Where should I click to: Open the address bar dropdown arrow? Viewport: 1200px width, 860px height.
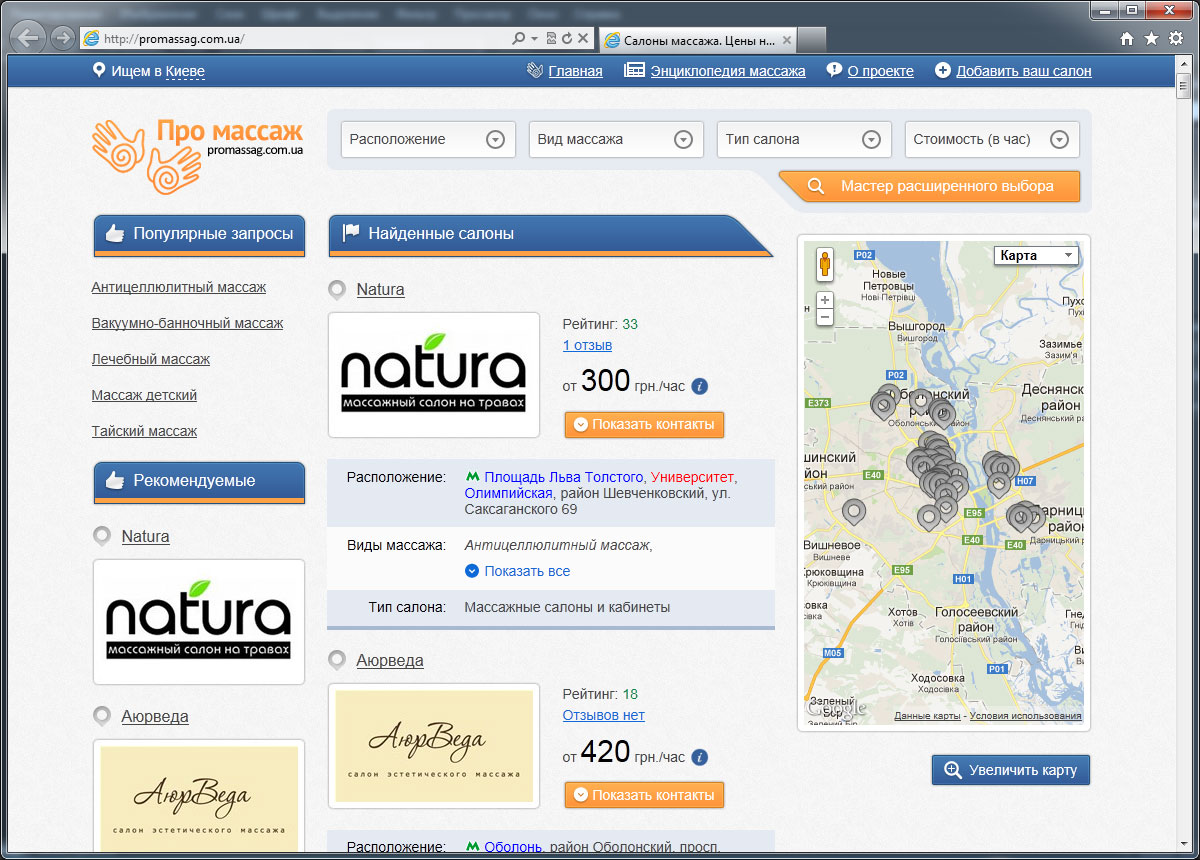tap(535, 39)
